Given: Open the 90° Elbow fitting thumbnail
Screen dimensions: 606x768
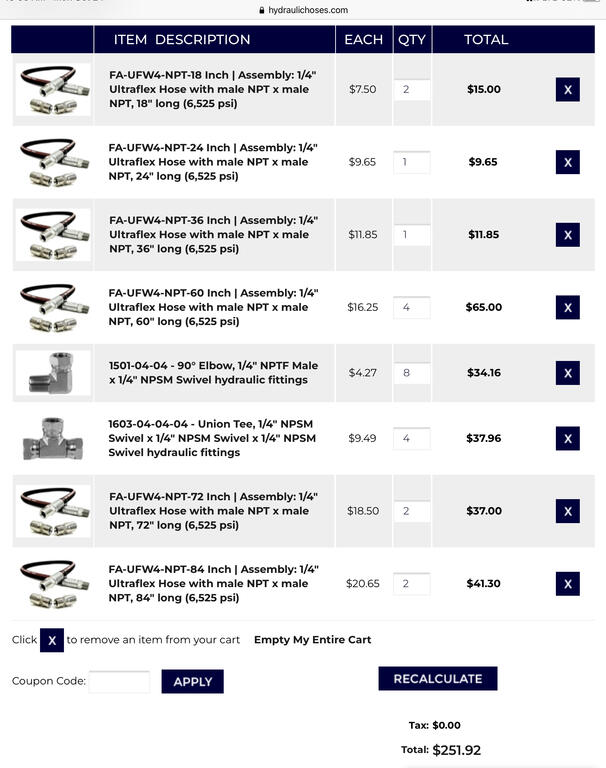Looking at the screenshot, I should (53, 373).
